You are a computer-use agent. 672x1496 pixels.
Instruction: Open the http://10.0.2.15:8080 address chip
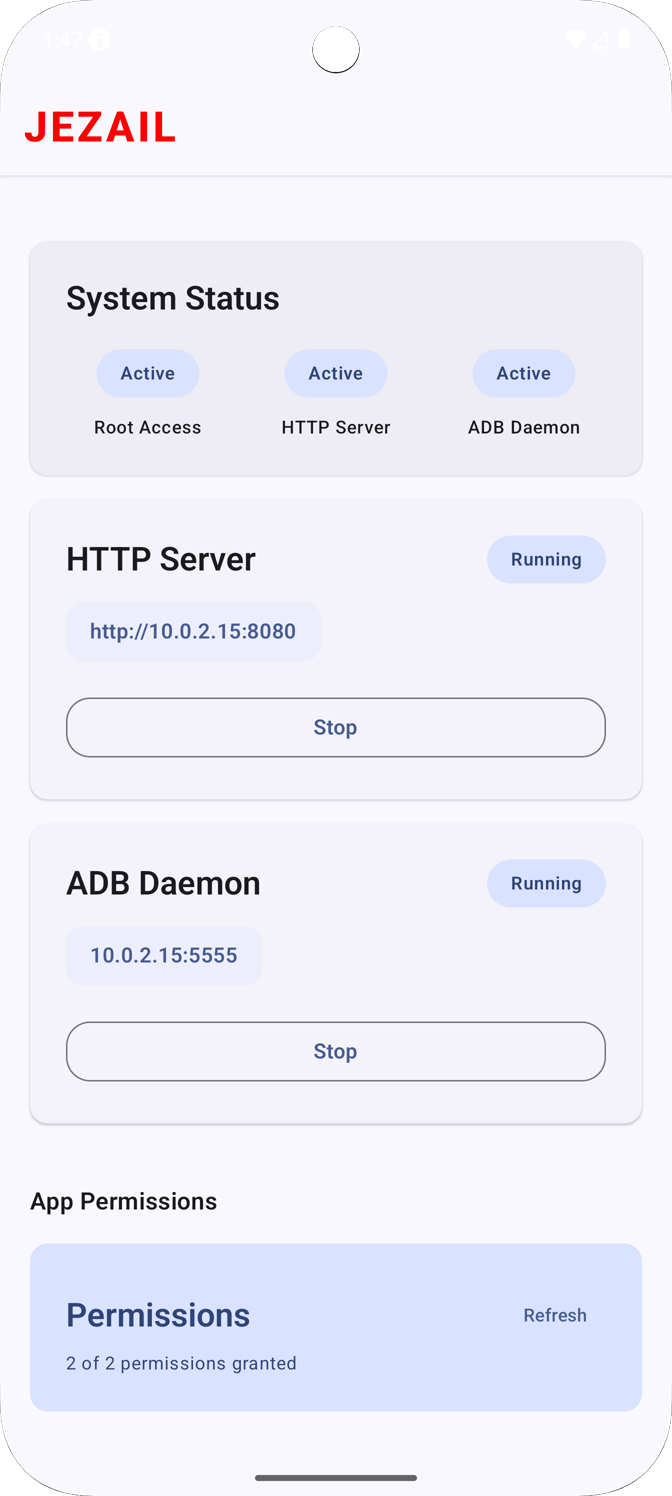click(x=192, y=631)
